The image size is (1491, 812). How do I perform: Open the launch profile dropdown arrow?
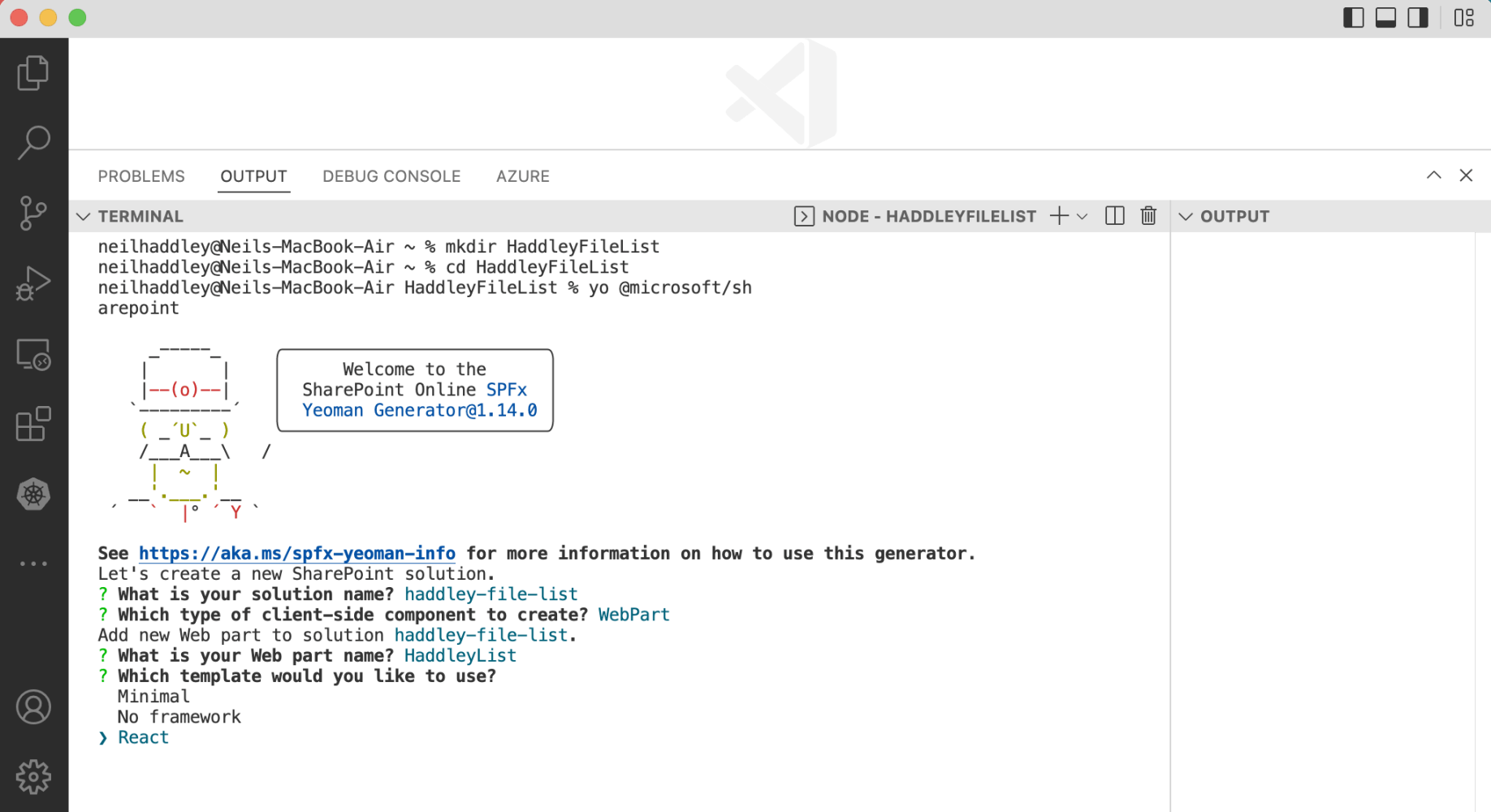[x=1082, y=217]
